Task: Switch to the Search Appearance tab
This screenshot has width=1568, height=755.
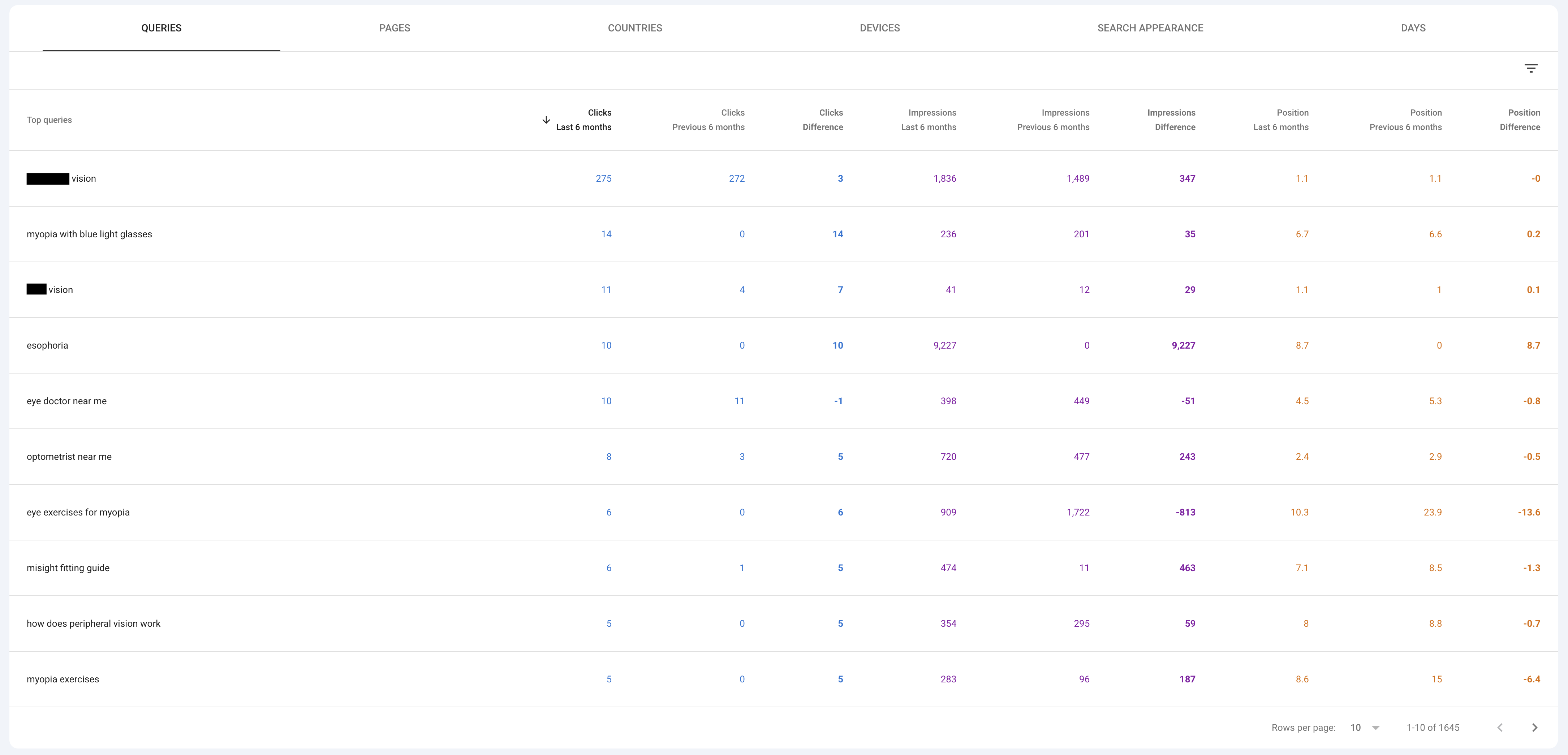Action: pyautogui.click(x=1150, y=28)
